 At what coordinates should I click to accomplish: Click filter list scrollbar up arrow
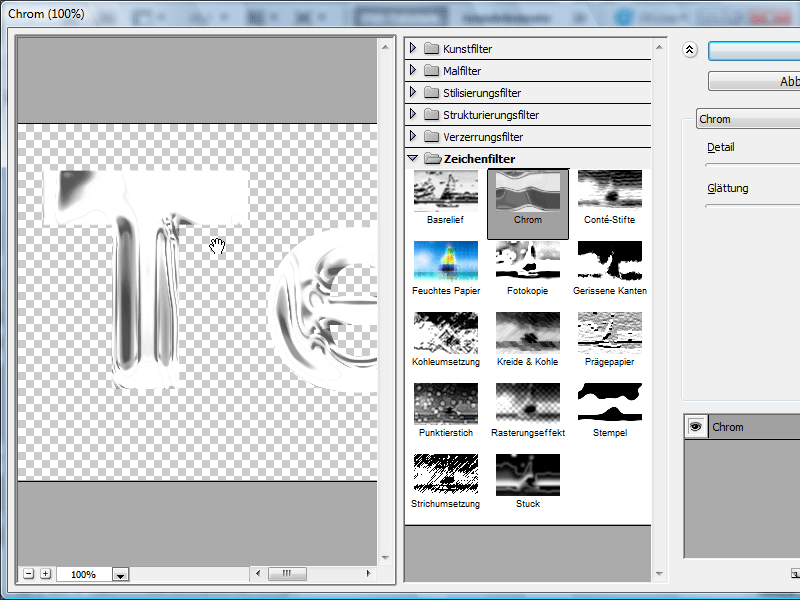point(659,47)
